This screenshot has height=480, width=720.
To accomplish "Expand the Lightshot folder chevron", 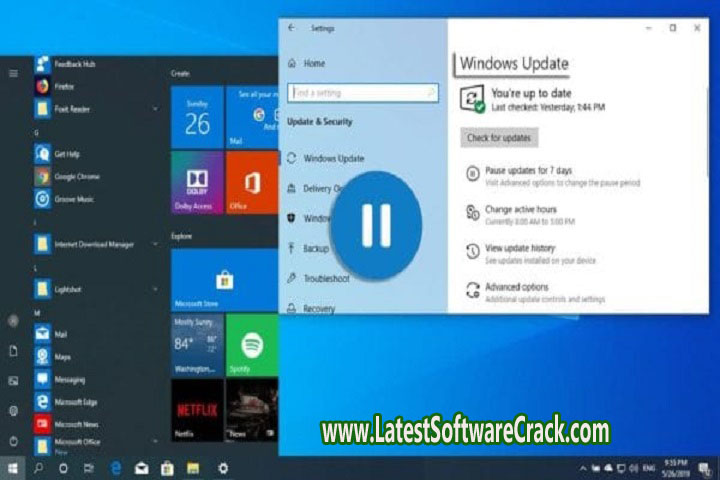I will tap(156, 287).
